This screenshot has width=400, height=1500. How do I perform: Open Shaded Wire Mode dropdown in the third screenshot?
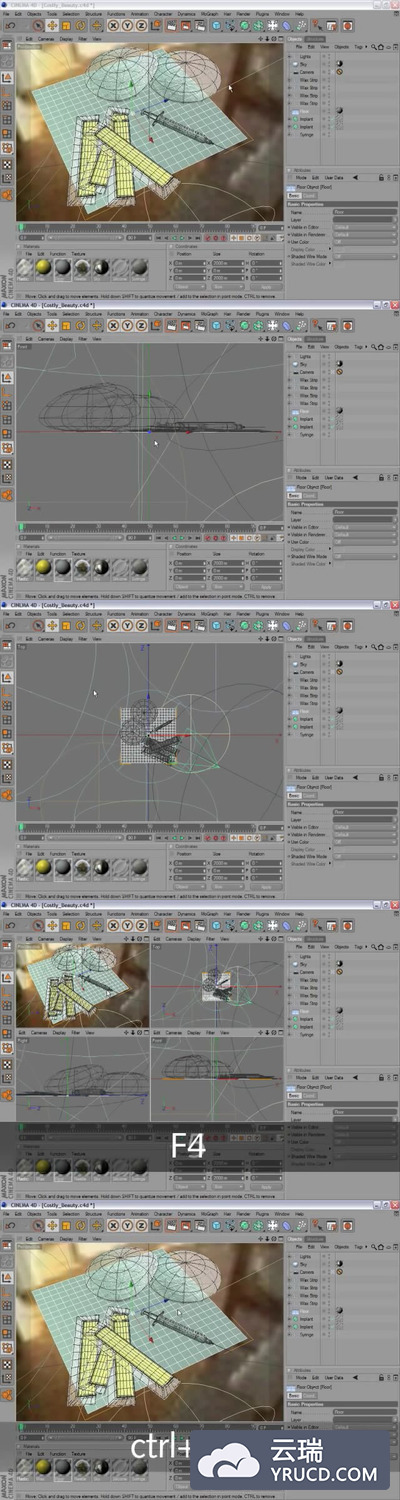tap(364, 856)
